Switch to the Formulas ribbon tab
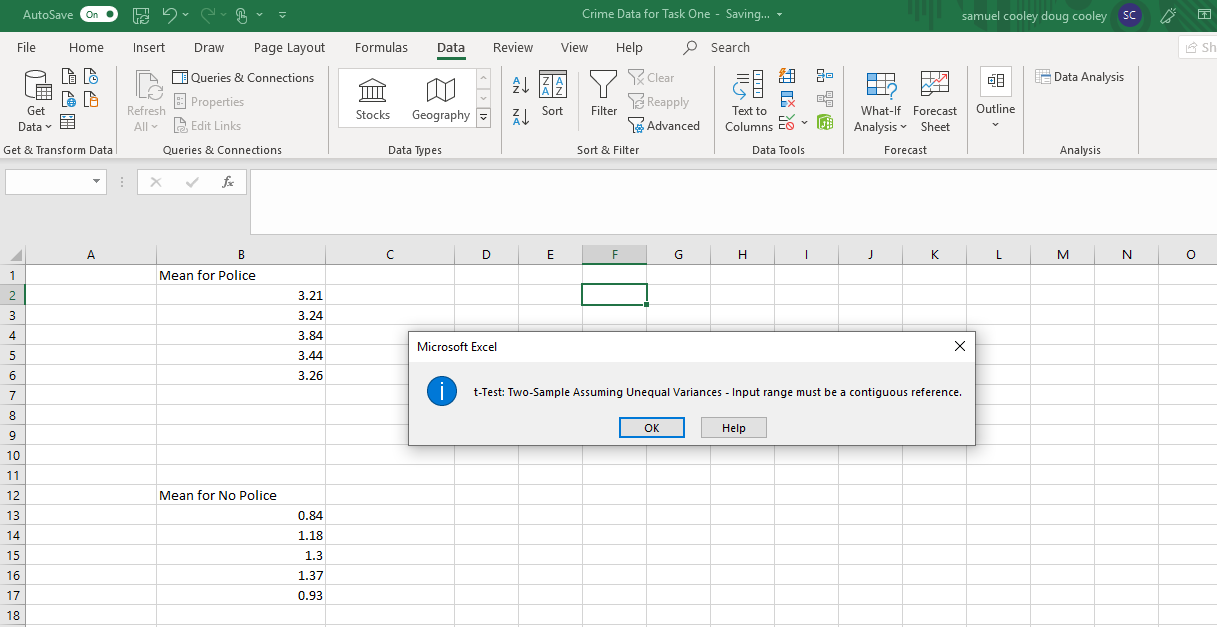1217x627 pixels. [381, 47]
